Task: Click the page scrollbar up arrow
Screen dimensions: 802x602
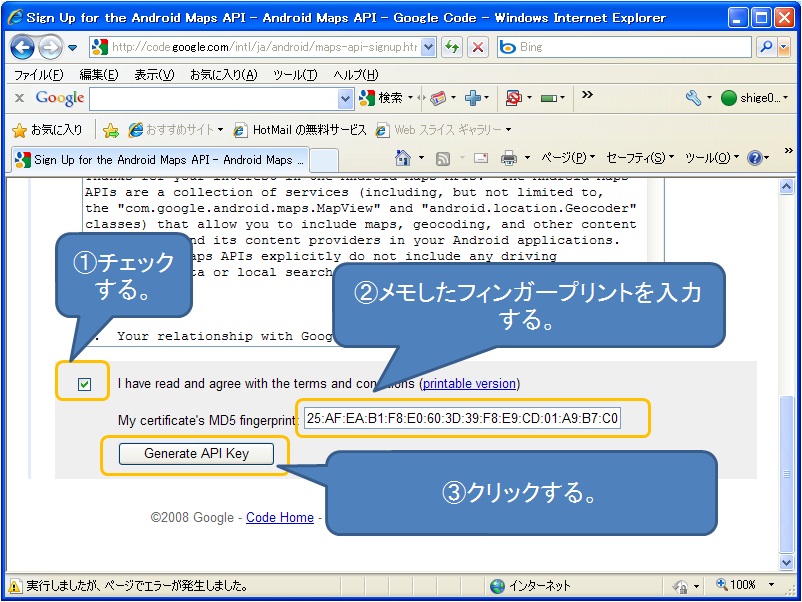Action: coord(786,187)
